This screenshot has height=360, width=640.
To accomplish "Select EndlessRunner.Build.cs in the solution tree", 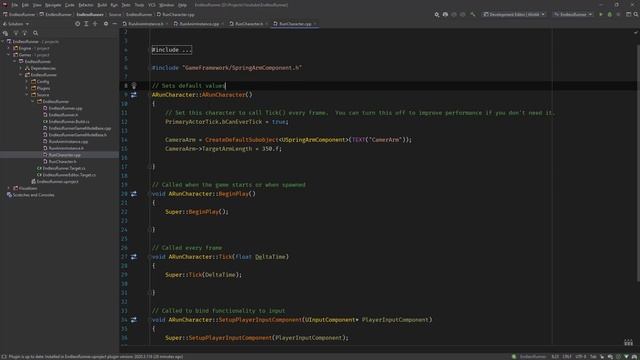I will click(66, 122).
